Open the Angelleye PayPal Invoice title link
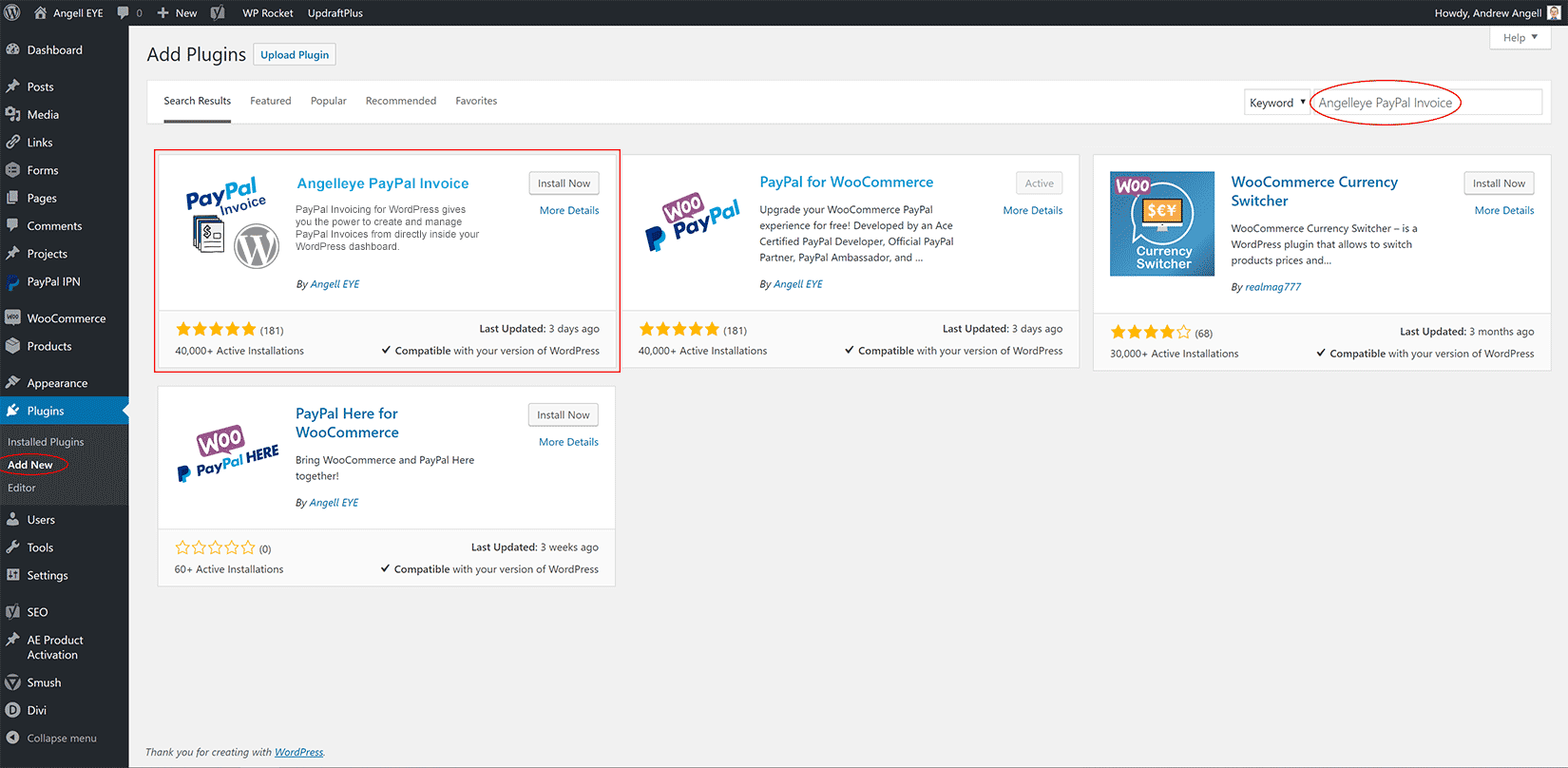The height and width of the screenshot is (768, 1568). tap(383, 183)
